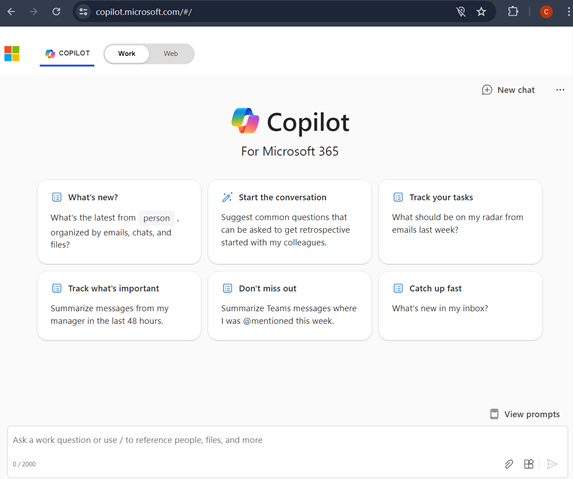Click the large Copilot logo icon
This screenshot has width=573, height=479.
245,121
